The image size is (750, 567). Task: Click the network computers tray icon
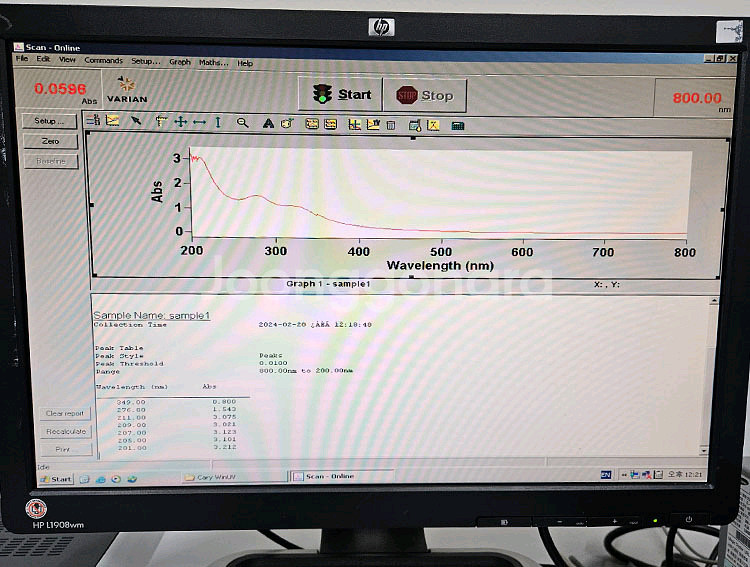coord(635,475)
